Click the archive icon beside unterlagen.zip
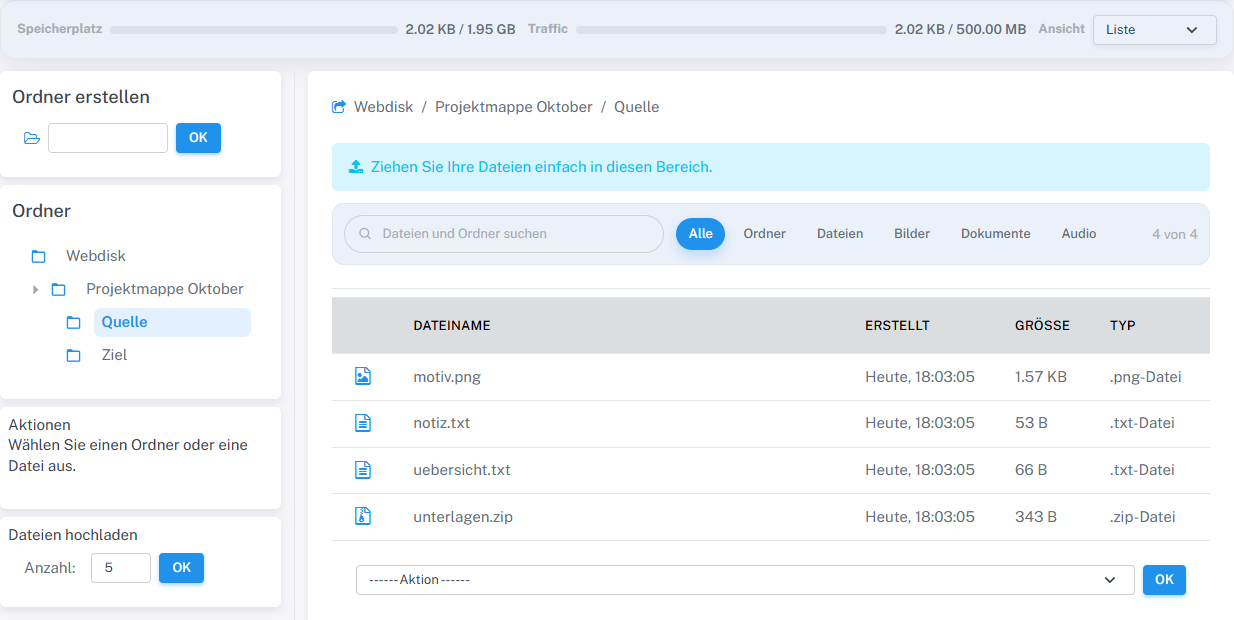 [363, 516]
